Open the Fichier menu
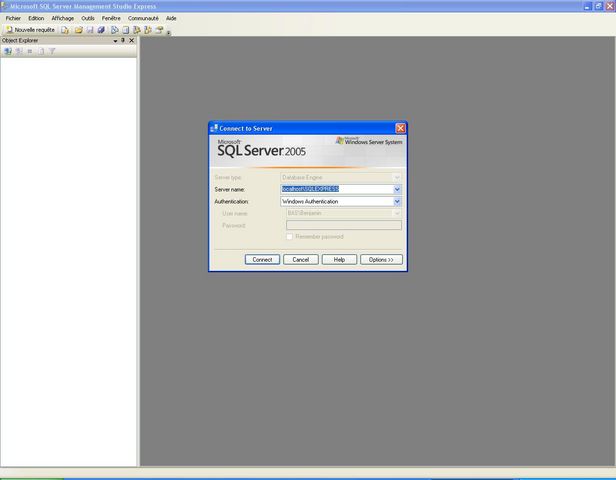616x480 pixels. [x=13, y=18]
